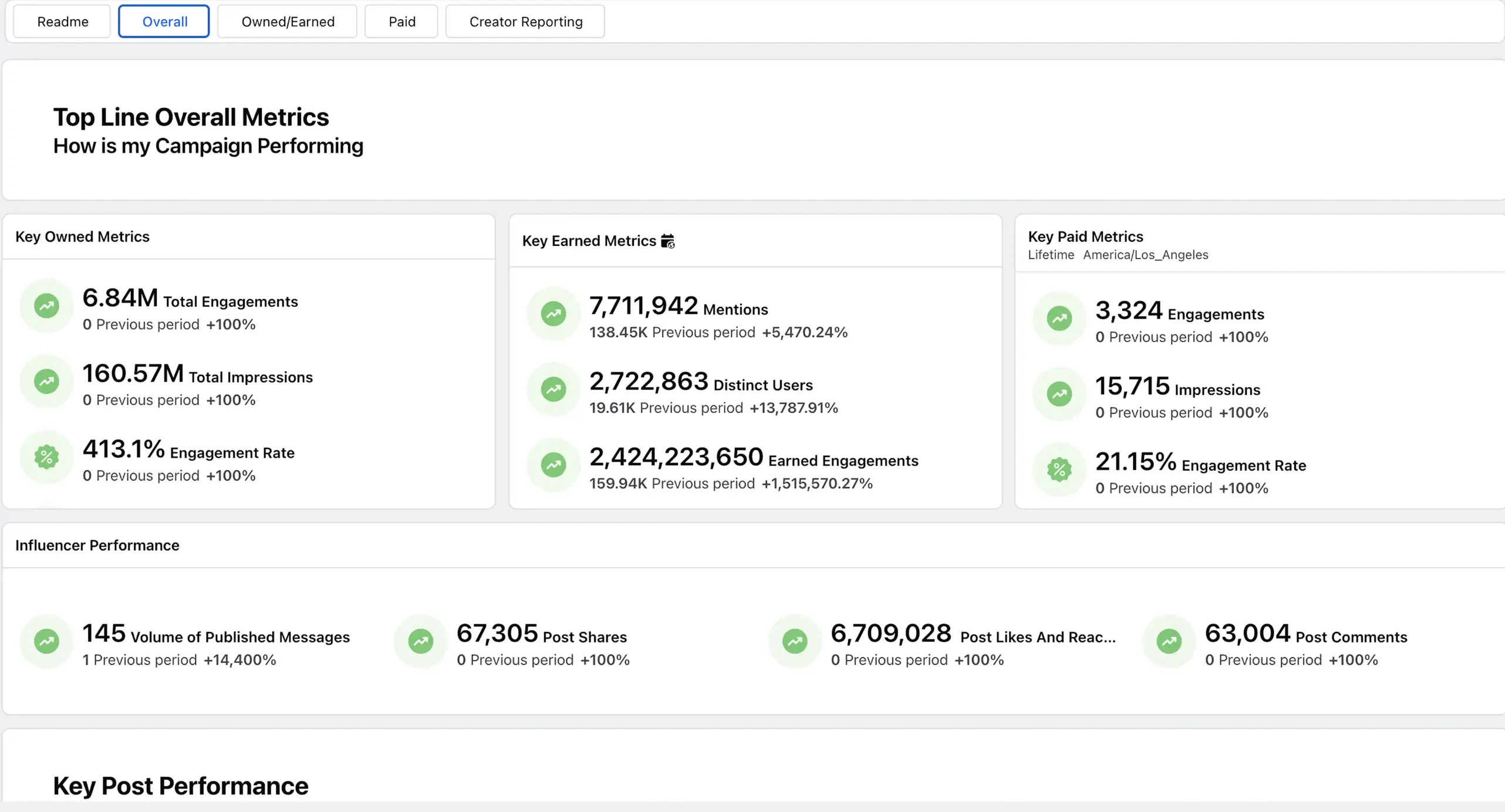1505x812 pixels.
Task: Click the Lifetime label under Key Paid Metrics
Action: pos(1051,255)
